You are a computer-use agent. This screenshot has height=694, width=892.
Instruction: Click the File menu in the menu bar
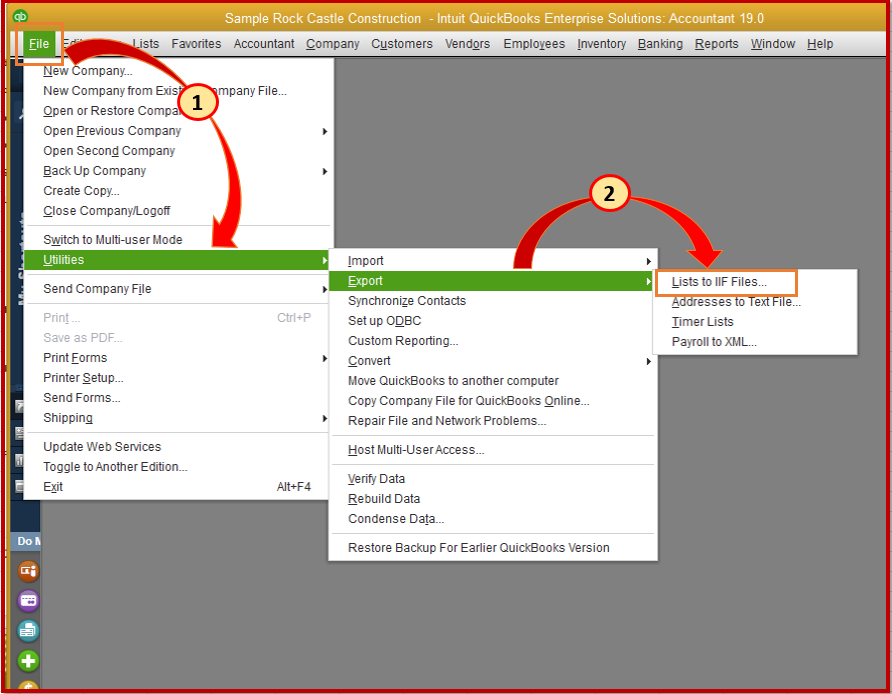[x=39, y=44]
